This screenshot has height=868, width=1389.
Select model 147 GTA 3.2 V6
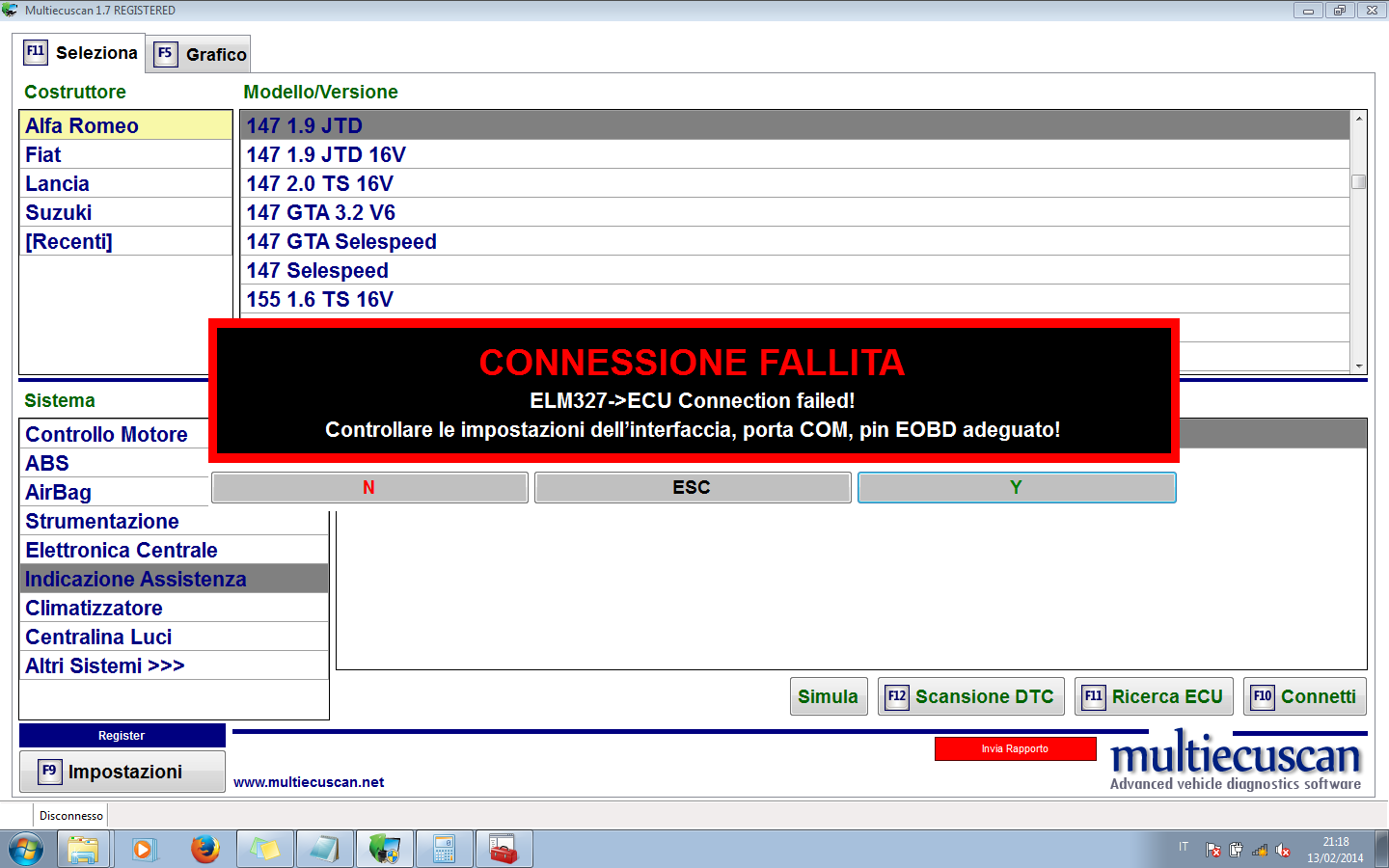pyautogui.click(x=795, y=212)
